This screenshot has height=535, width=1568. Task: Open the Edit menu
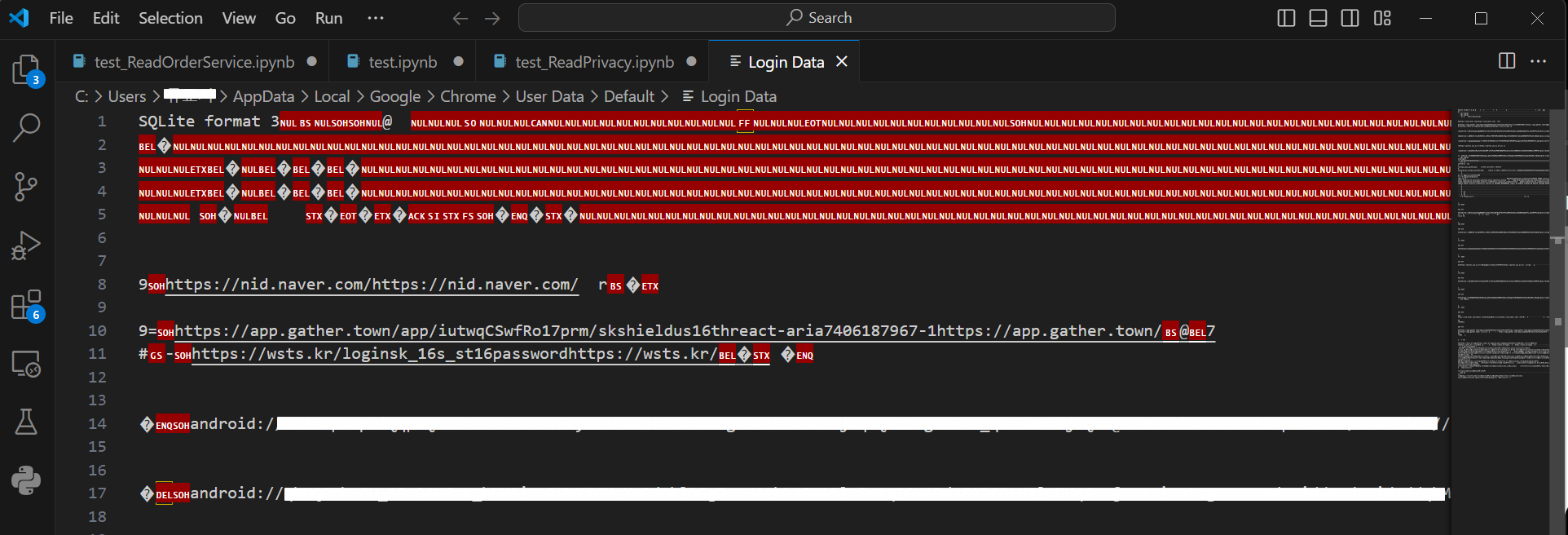106,18
